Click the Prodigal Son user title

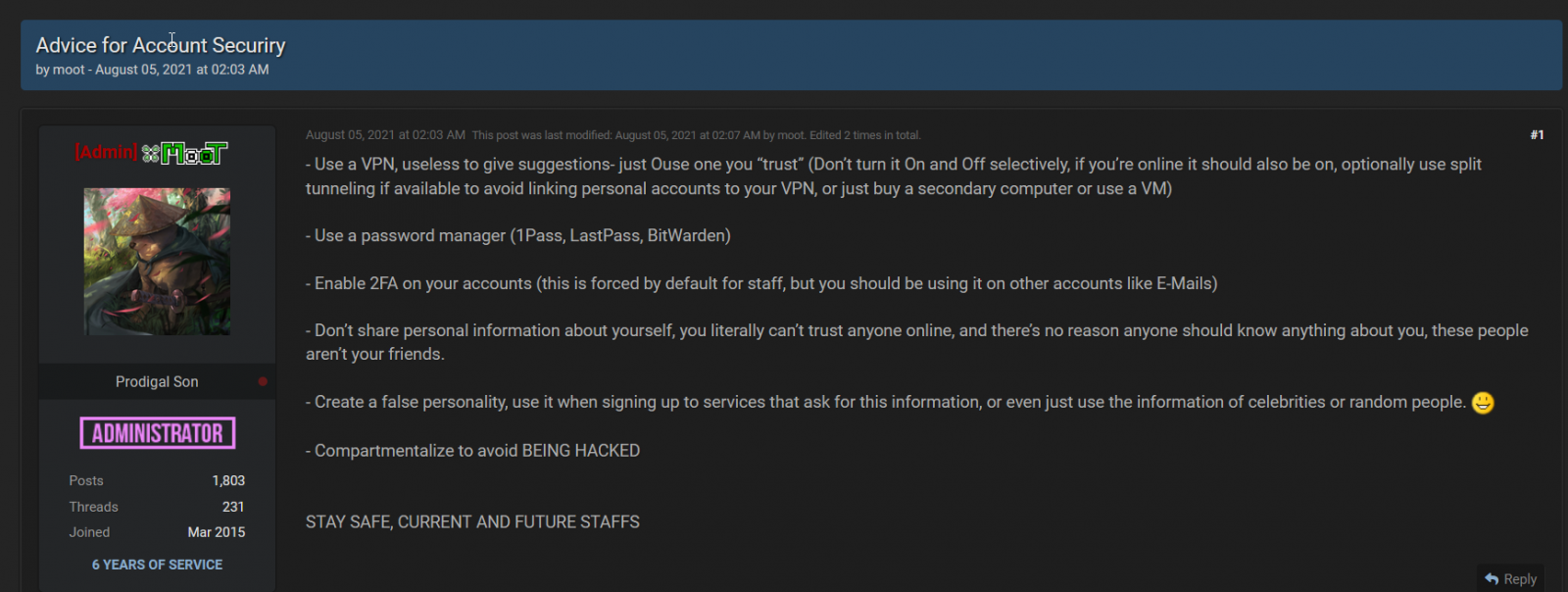pyautogui.click(x=157, y=381)
